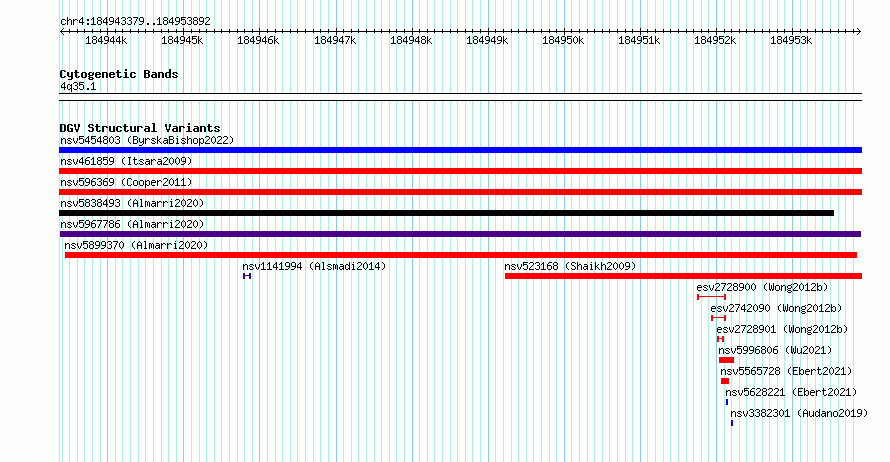Viewport: 890px width, 462px height.
Task: Select the red nsv596369 variant bar
Action: tap(460, 192)
